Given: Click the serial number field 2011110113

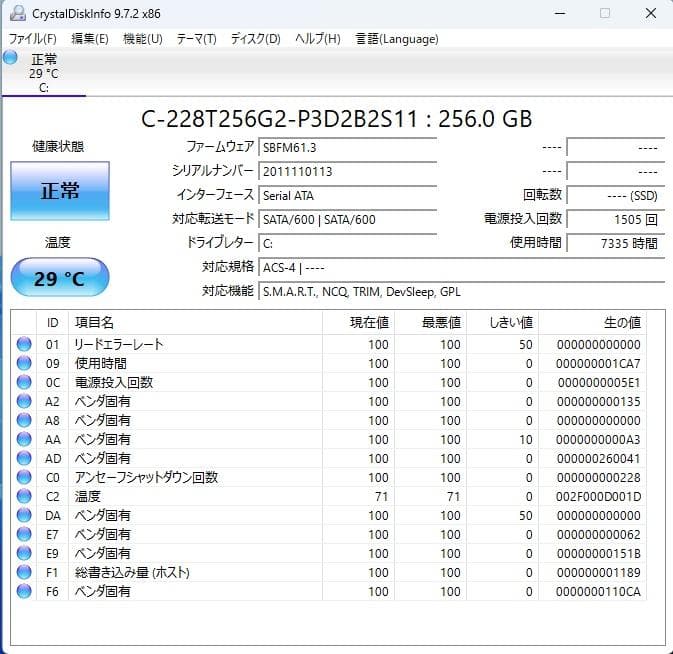Looking at the screenshot, I should 348,172.
